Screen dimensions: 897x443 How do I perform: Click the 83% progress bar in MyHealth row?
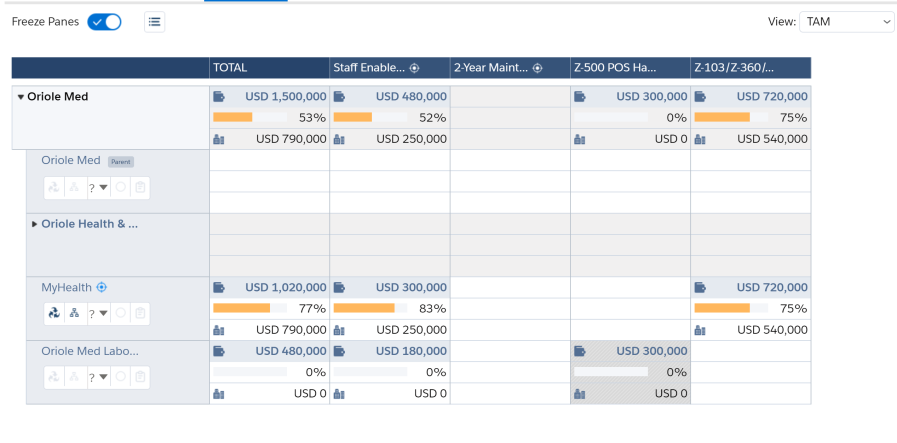coord(370,308)
